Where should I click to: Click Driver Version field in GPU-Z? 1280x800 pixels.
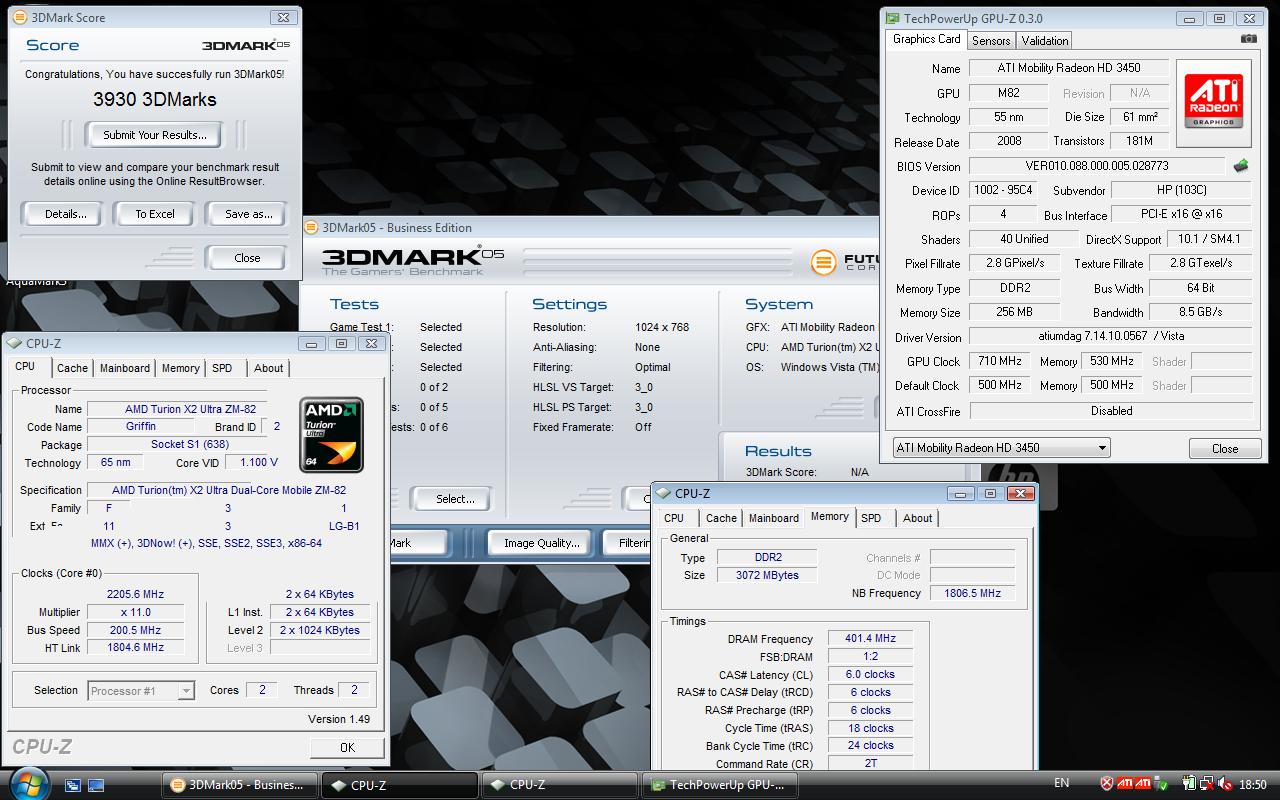pos(1111,337)
